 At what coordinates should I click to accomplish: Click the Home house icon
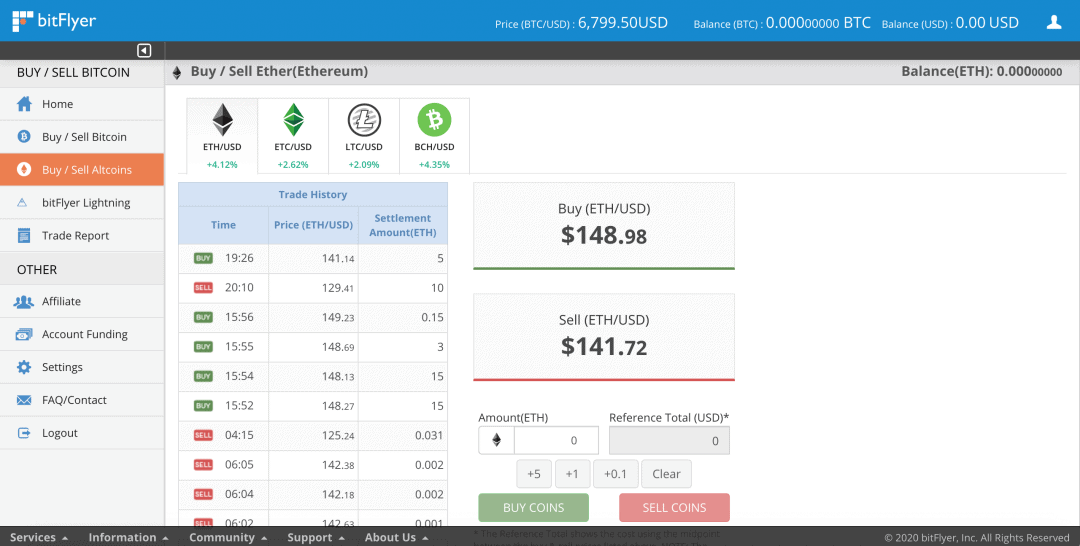pos(24,104)
